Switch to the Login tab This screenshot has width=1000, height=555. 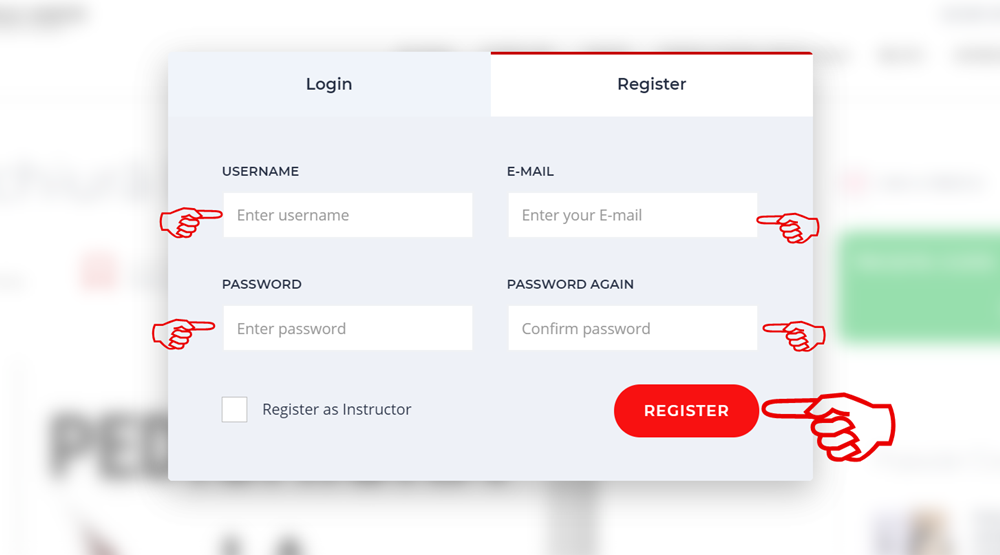pos(329,84)
